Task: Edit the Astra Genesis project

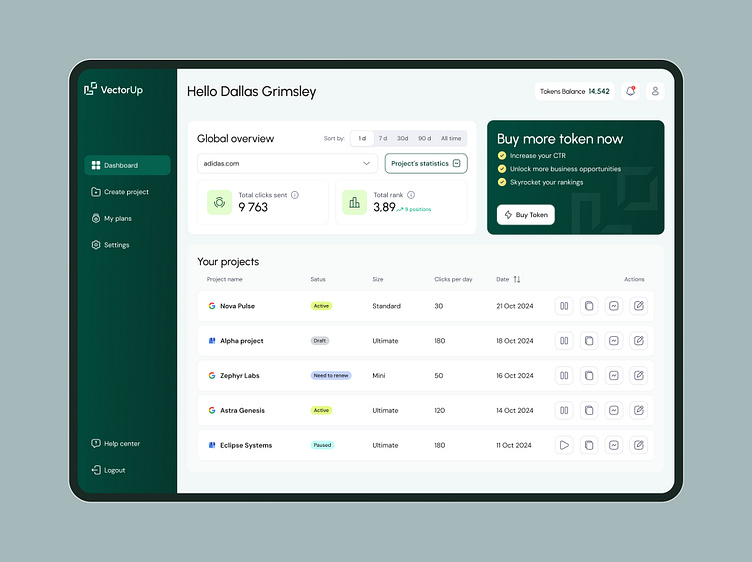Action: coord(639,410)
